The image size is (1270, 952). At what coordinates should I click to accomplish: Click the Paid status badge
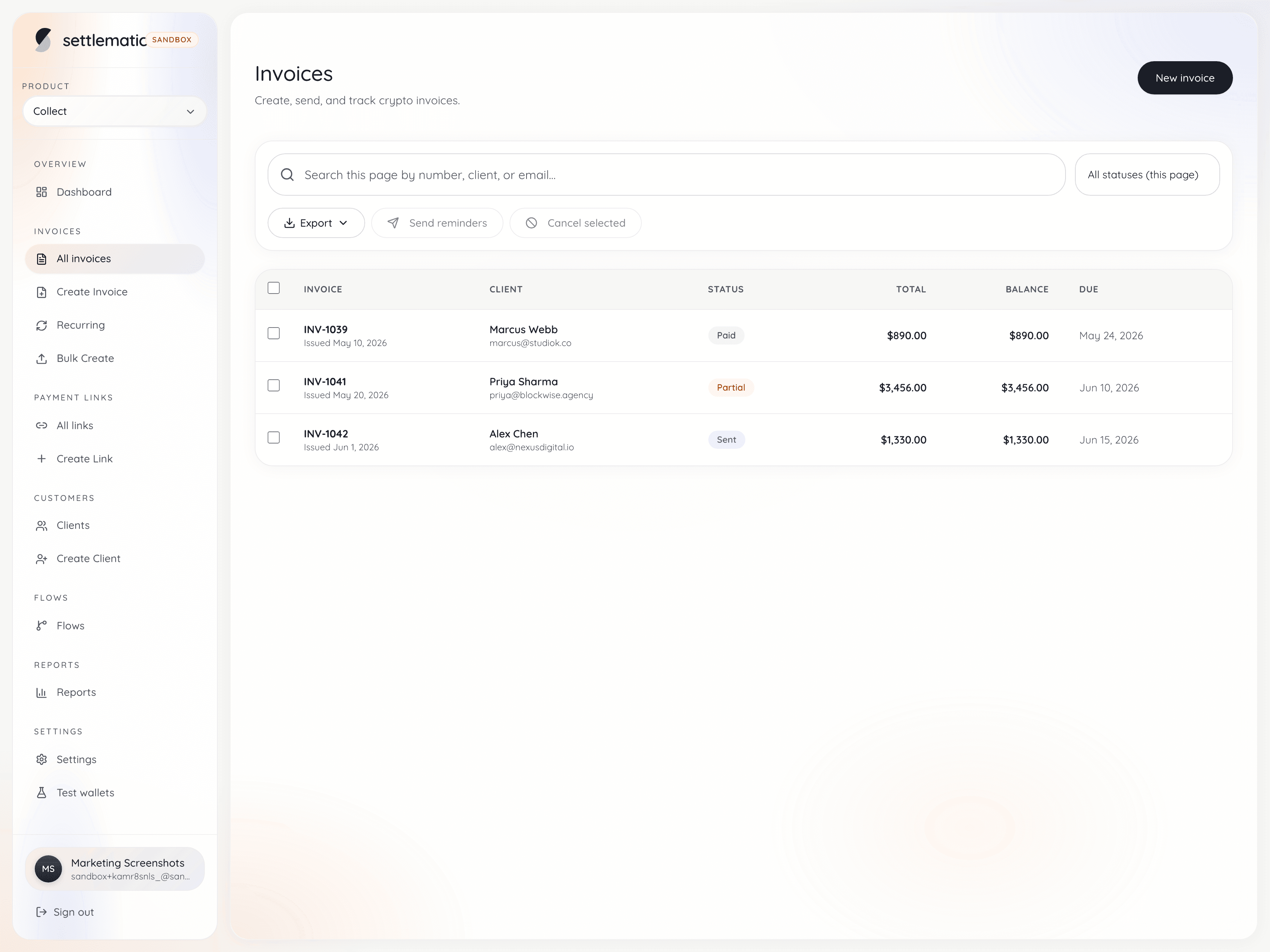click(x=726, y=335)
